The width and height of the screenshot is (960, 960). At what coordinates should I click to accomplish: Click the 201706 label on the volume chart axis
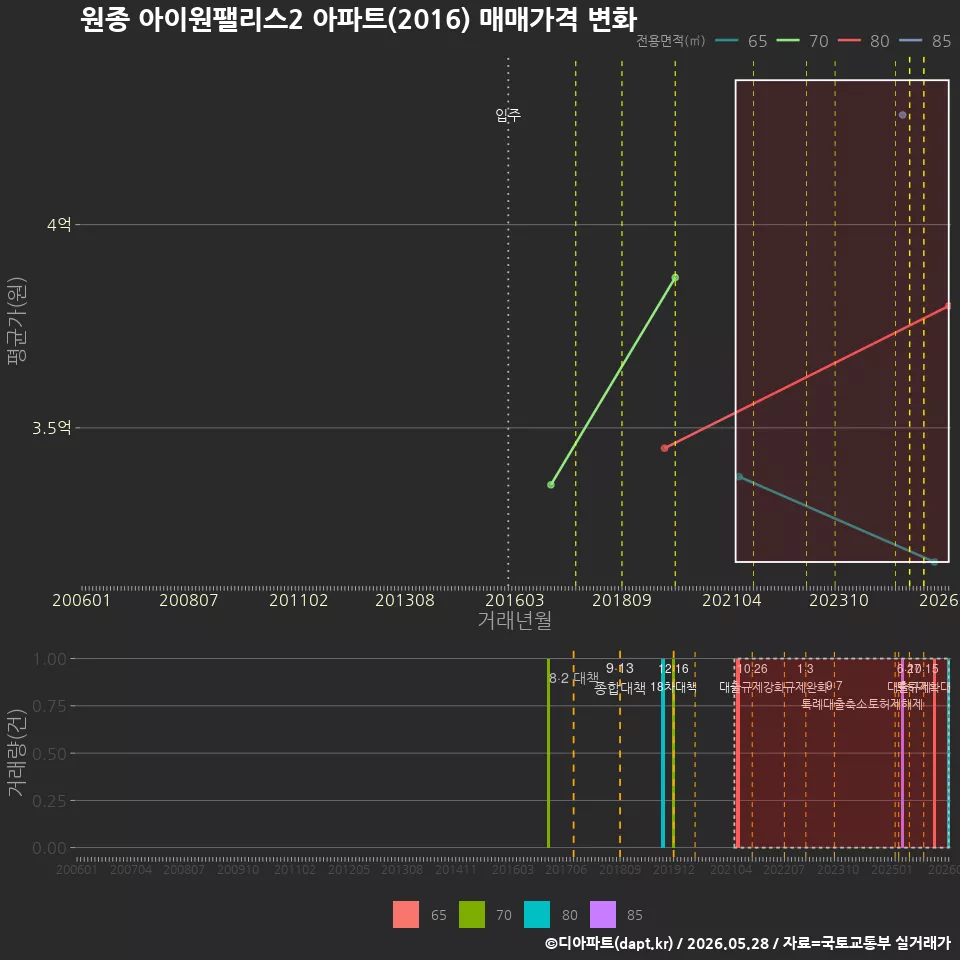[x=566, y=869]
